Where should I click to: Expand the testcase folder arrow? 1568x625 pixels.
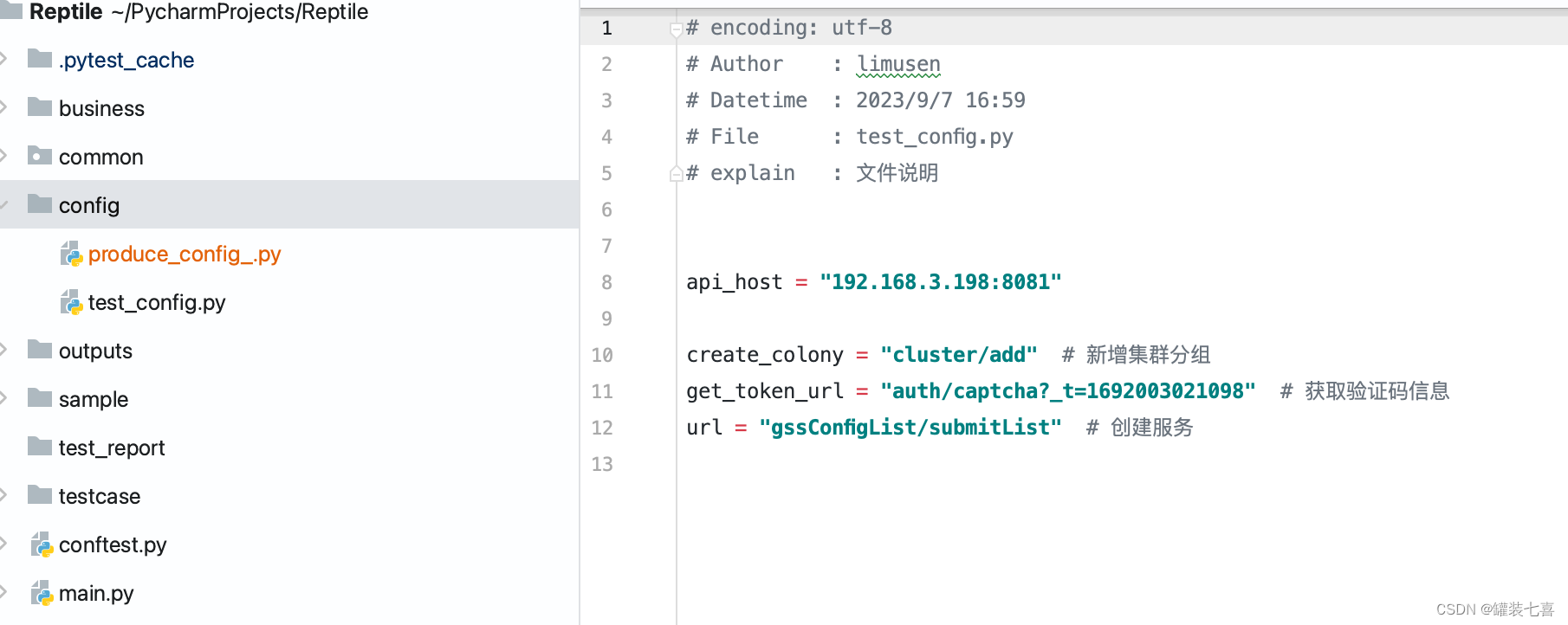[x=3, y=495]
